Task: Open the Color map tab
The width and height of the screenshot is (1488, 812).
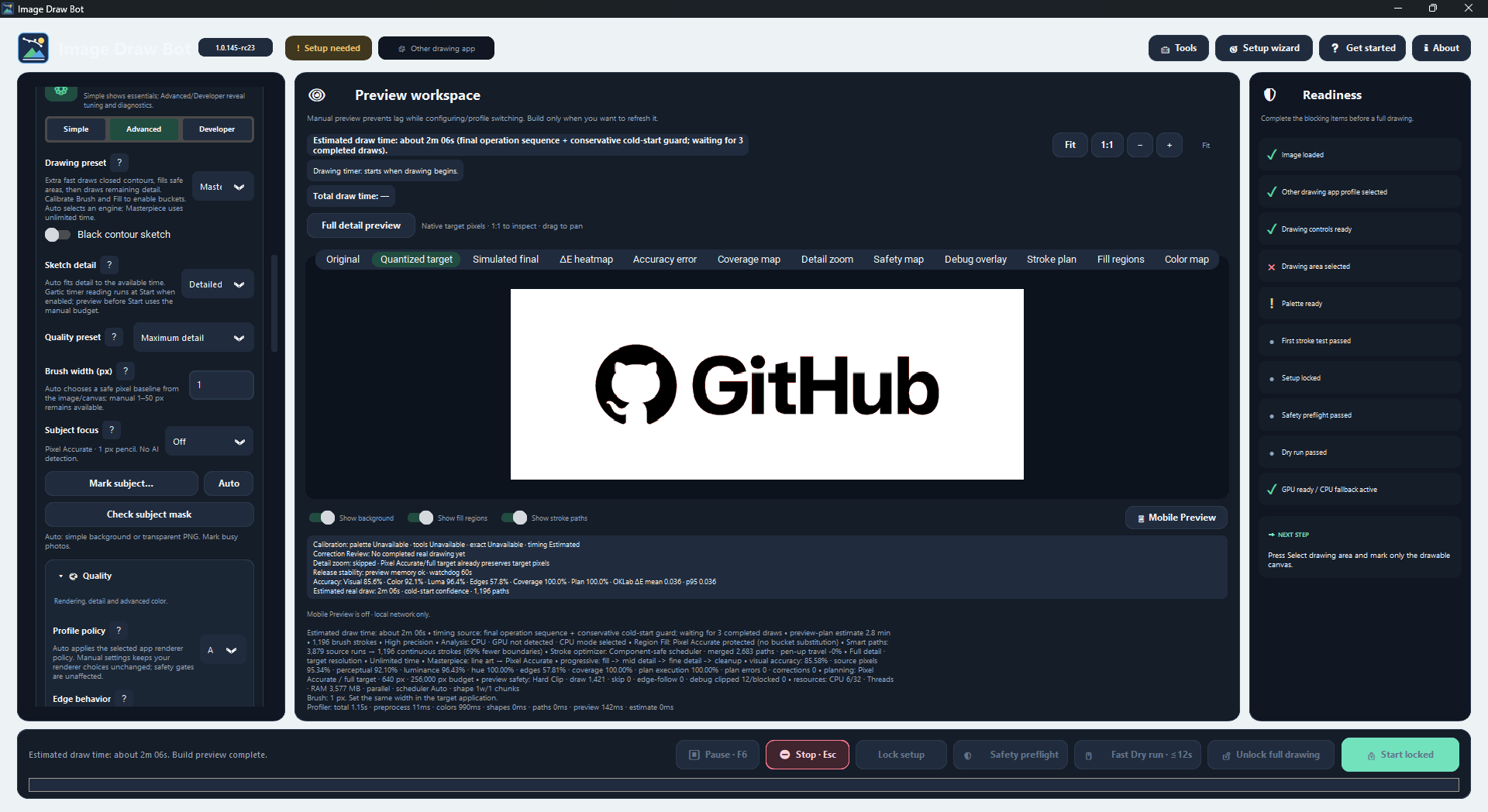Action: [x=1187, y=260]
